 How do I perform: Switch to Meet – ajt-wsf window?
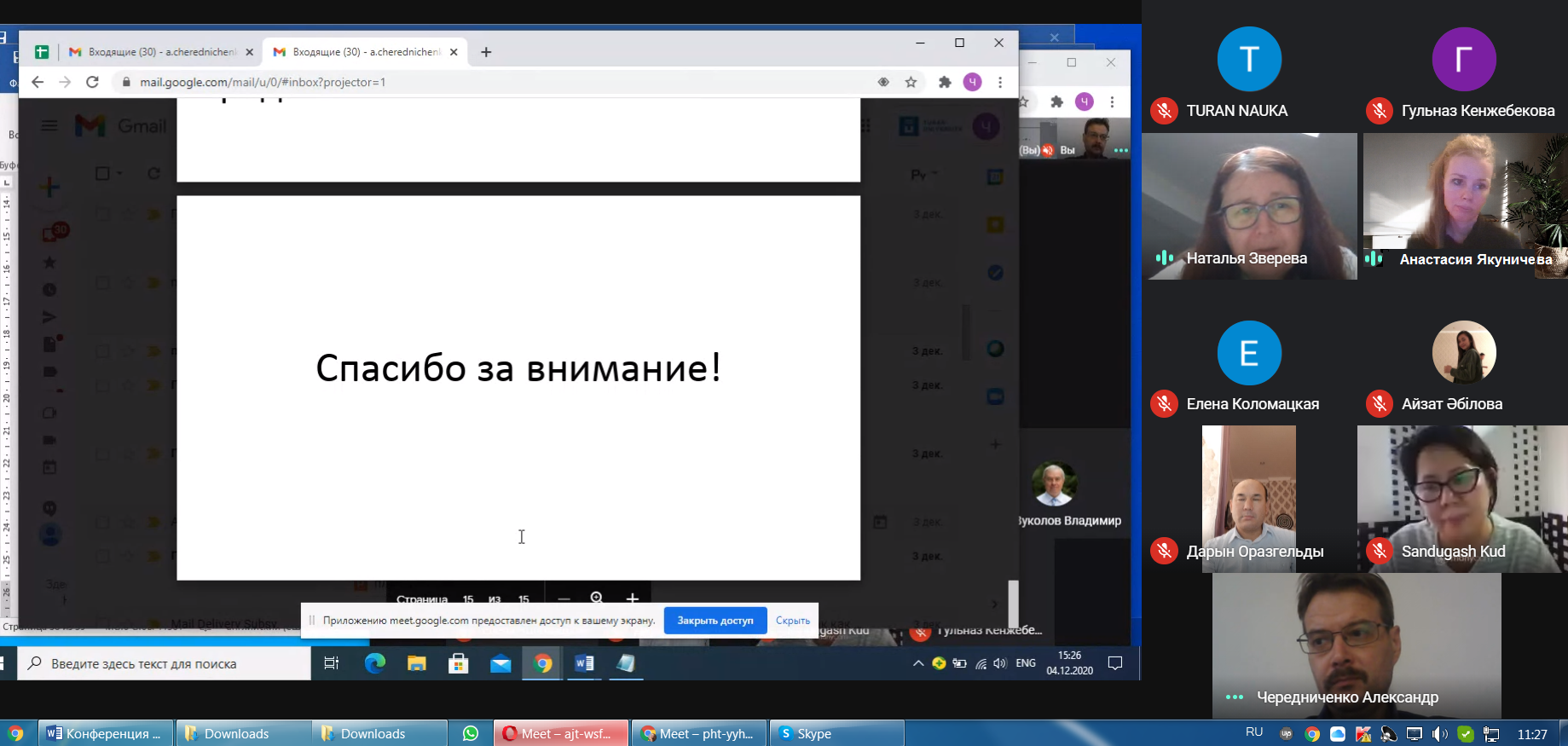pyautogui.click(x=561, y=733)
